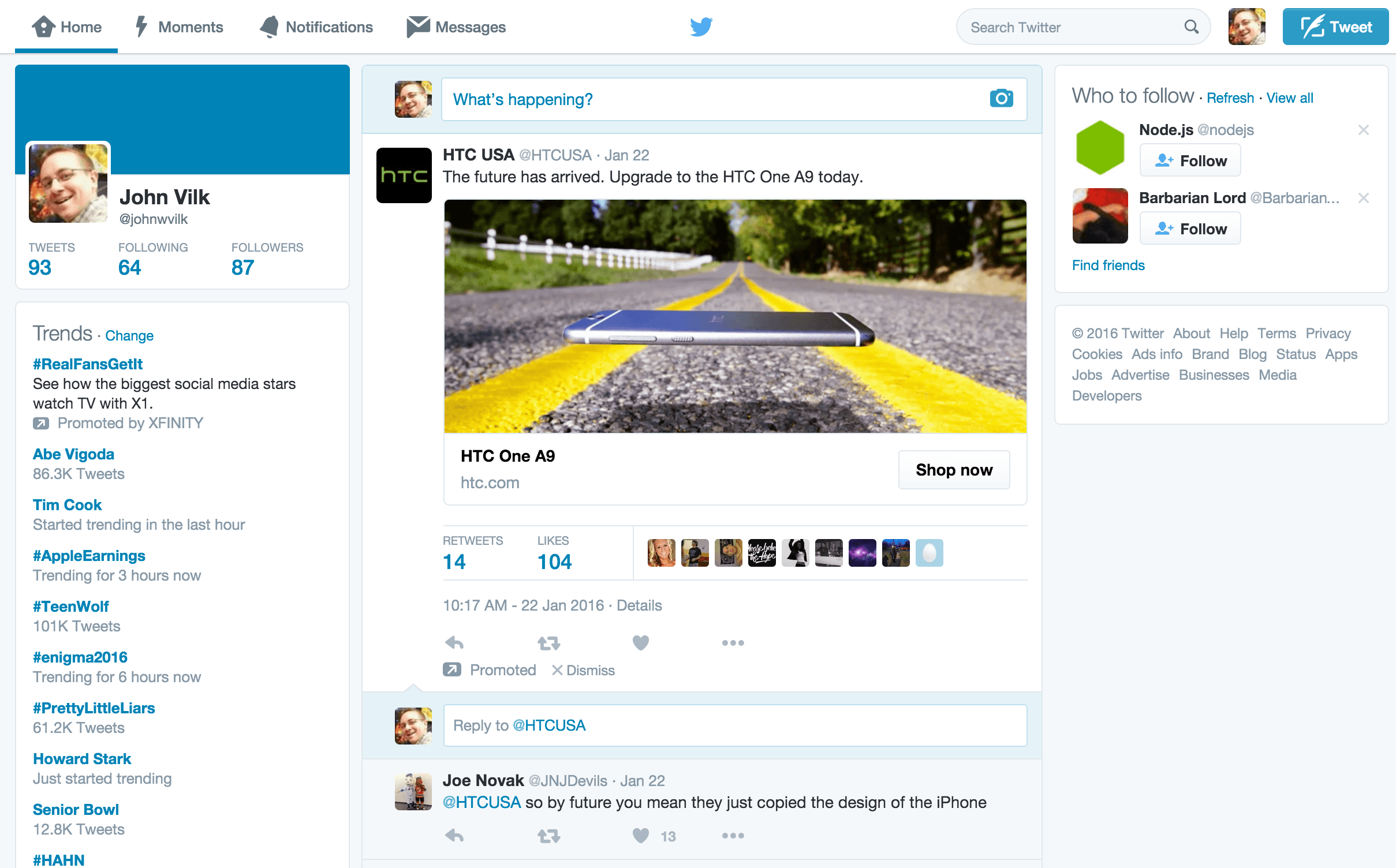Open the htc.com link

490,482
